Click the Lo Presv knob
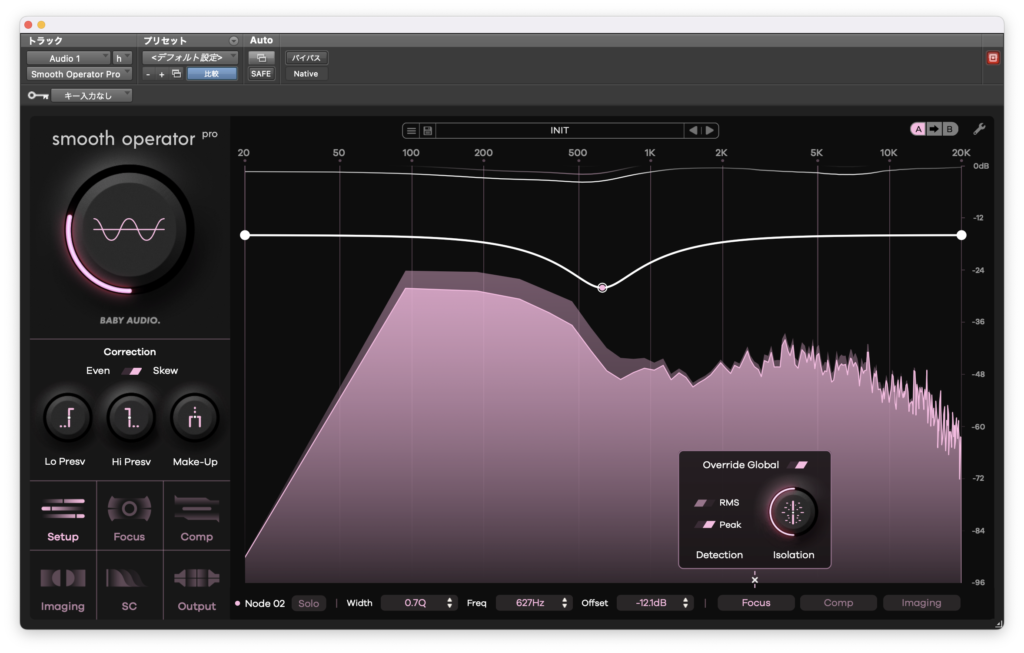 pos(67,418)
